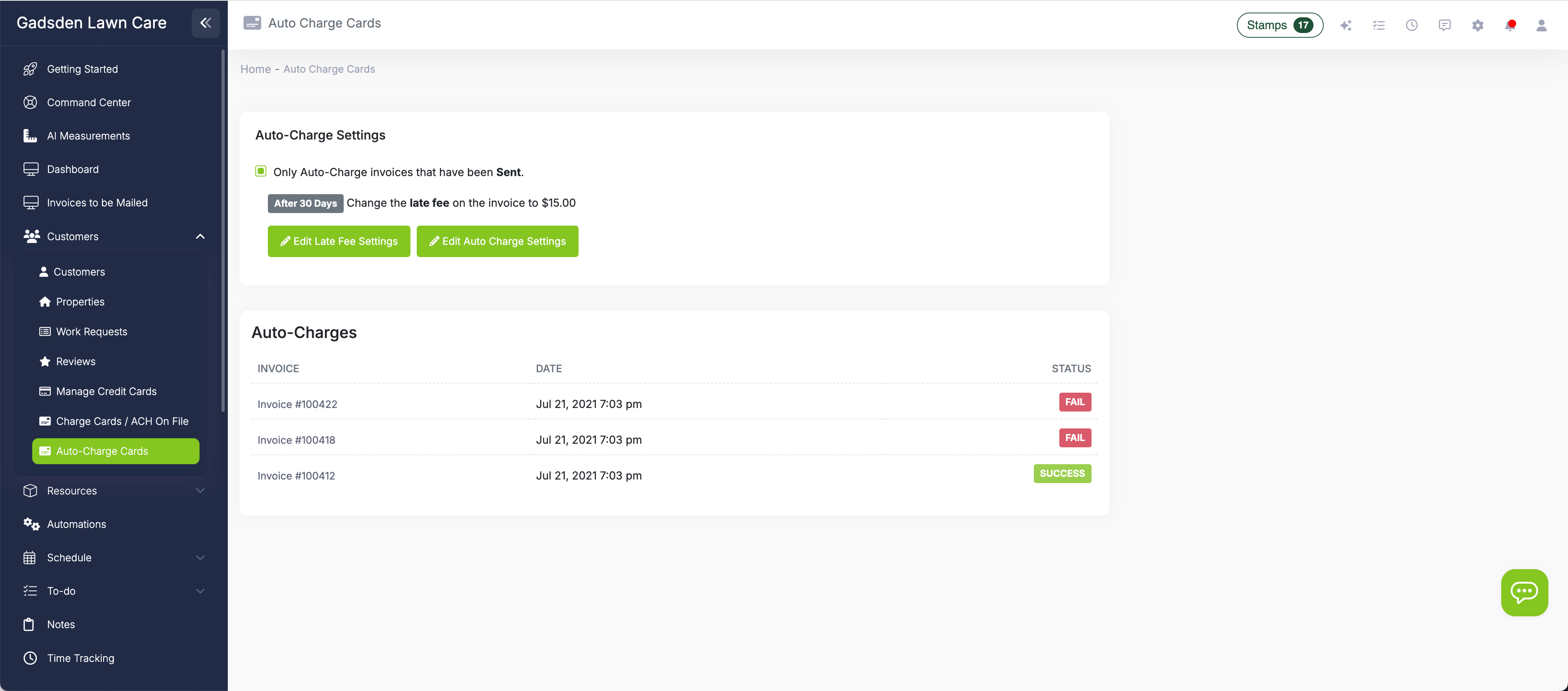Click the Stamps 17 counter pill

point(1279,25)
